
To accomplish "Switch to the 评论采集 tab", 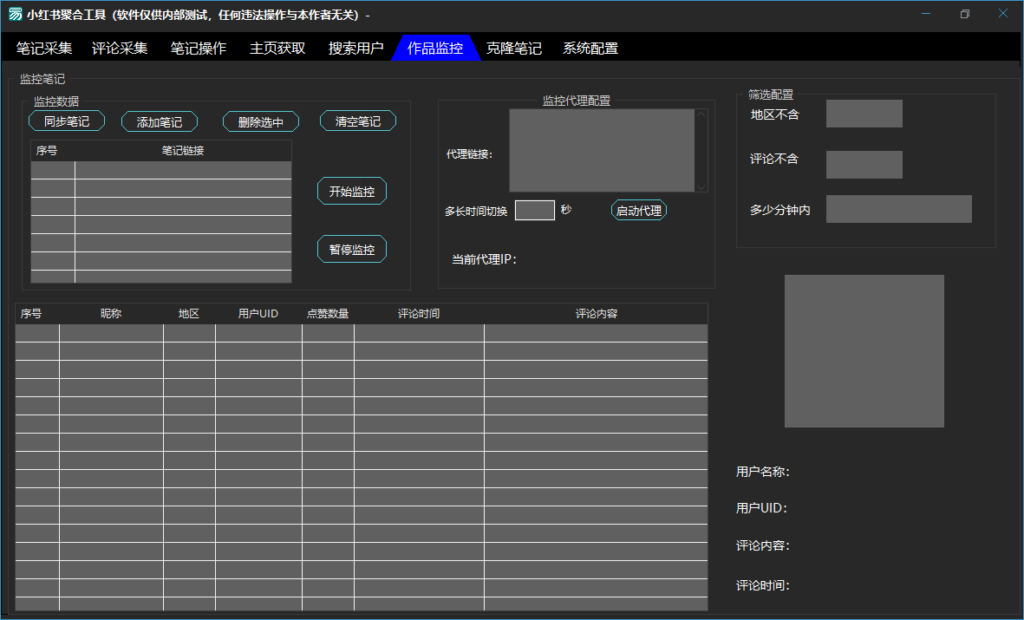I will [x=120, y=48].
